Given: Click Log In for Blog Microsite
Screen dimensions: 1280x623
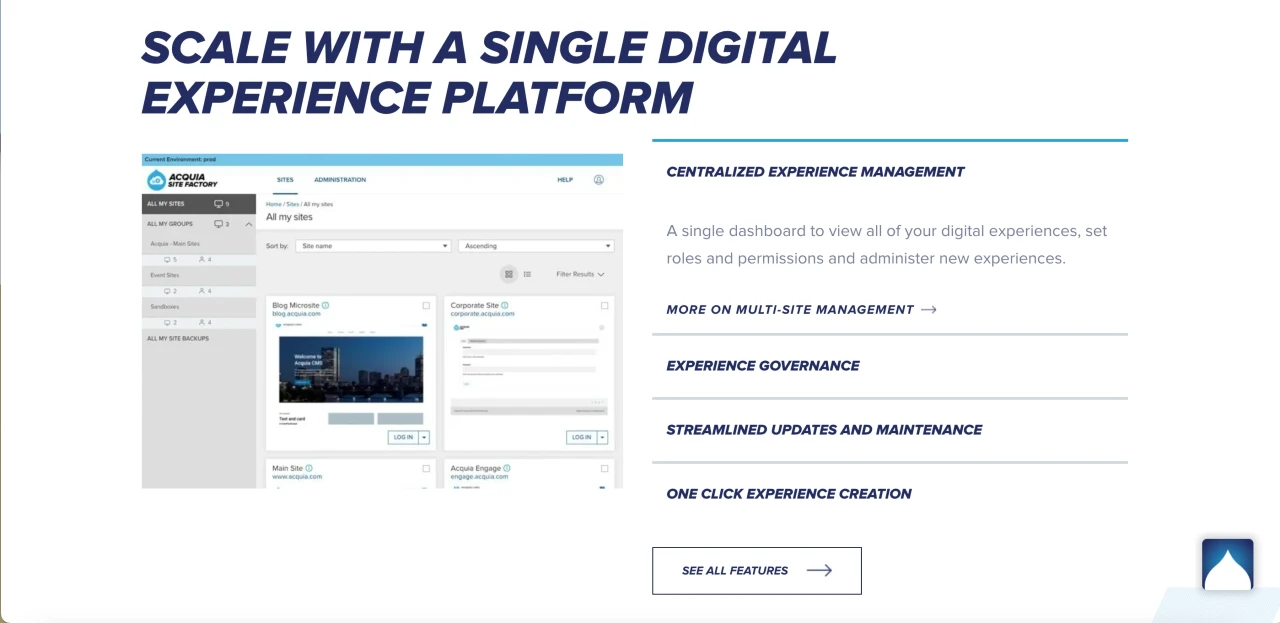Looking at the screenshot, I should pos(403,437).
